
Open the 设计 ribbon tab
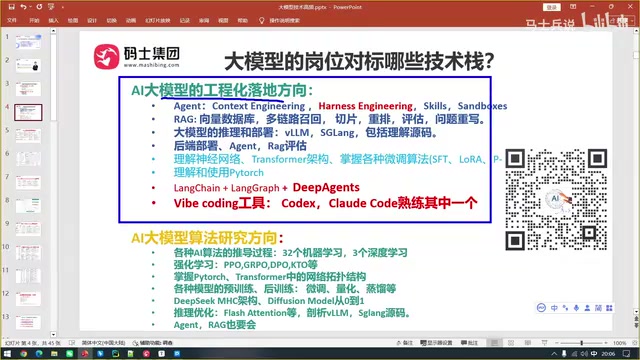[92, 20]
